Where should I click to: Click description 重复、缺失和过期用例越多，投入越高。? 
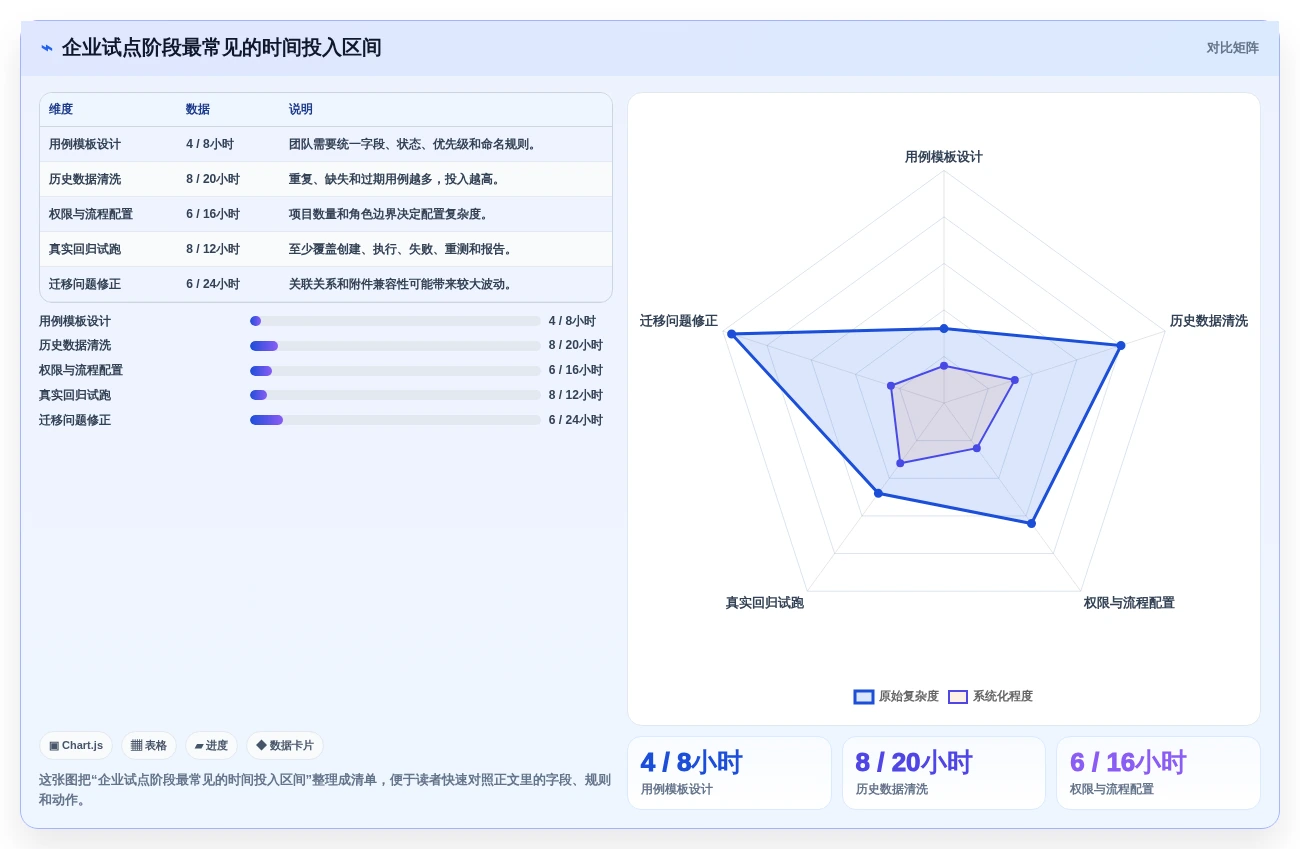pyautogui.click(x=396, y=179)
